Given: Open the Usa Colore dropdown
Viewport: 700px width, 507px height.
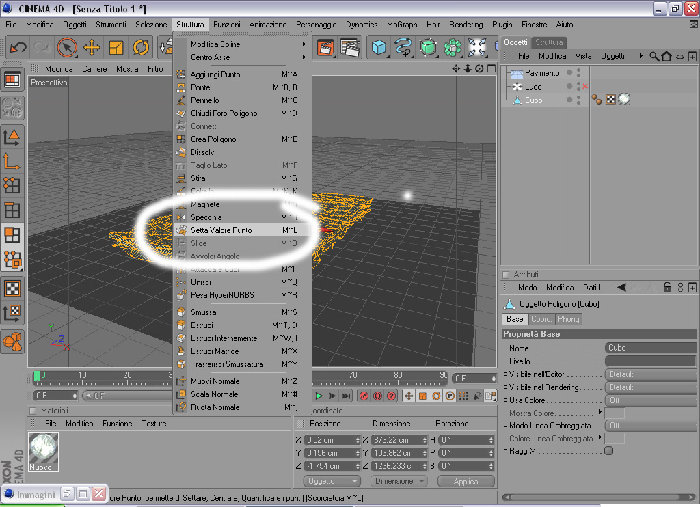Looking at the screenshot, I should click(650, 400).
